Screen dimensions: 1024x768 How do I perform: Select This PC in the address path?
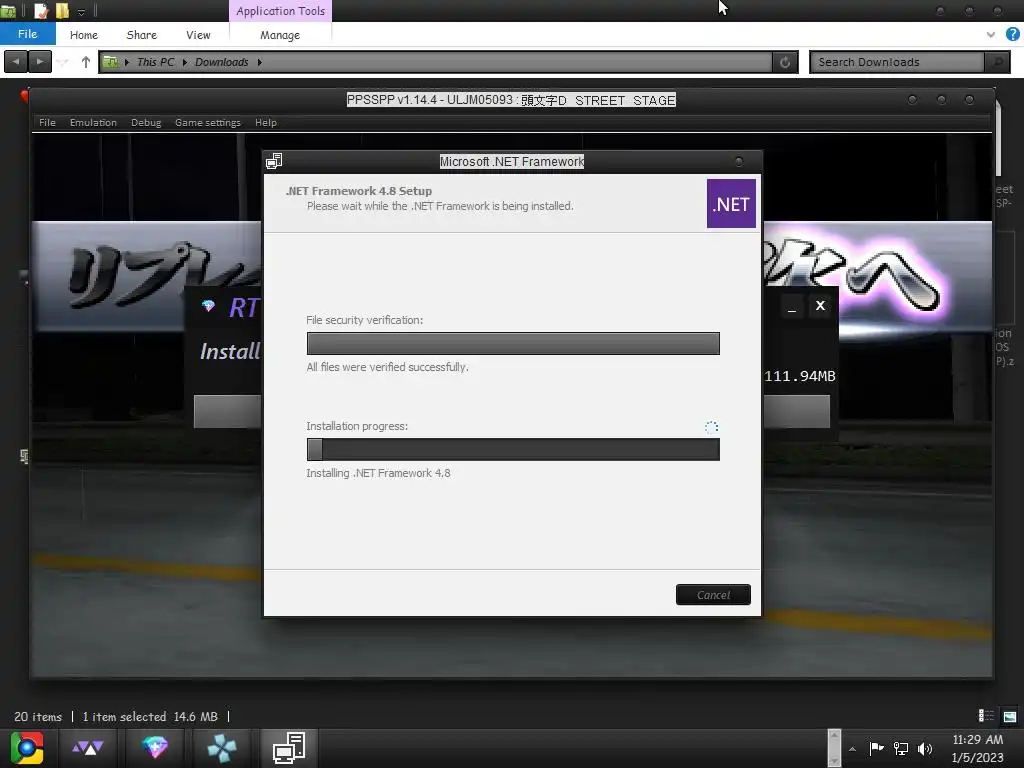coord(155,62)
